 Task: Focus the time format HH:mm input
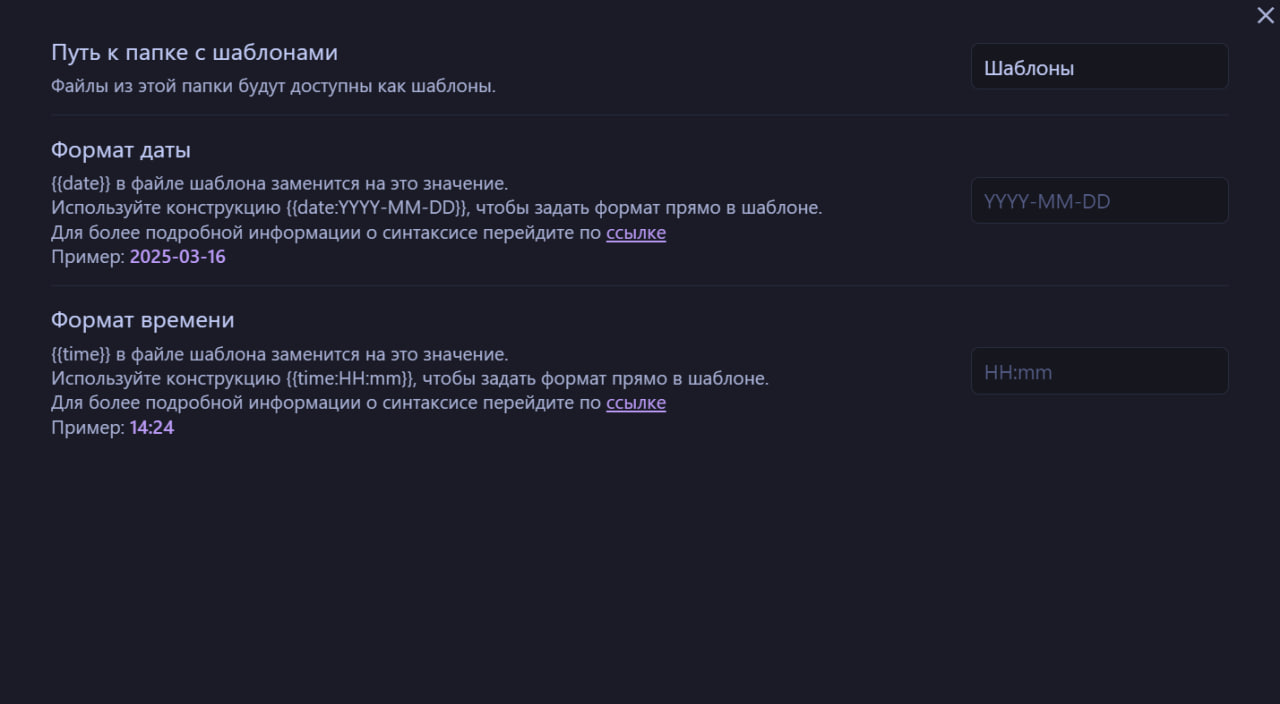(1099, 372)
